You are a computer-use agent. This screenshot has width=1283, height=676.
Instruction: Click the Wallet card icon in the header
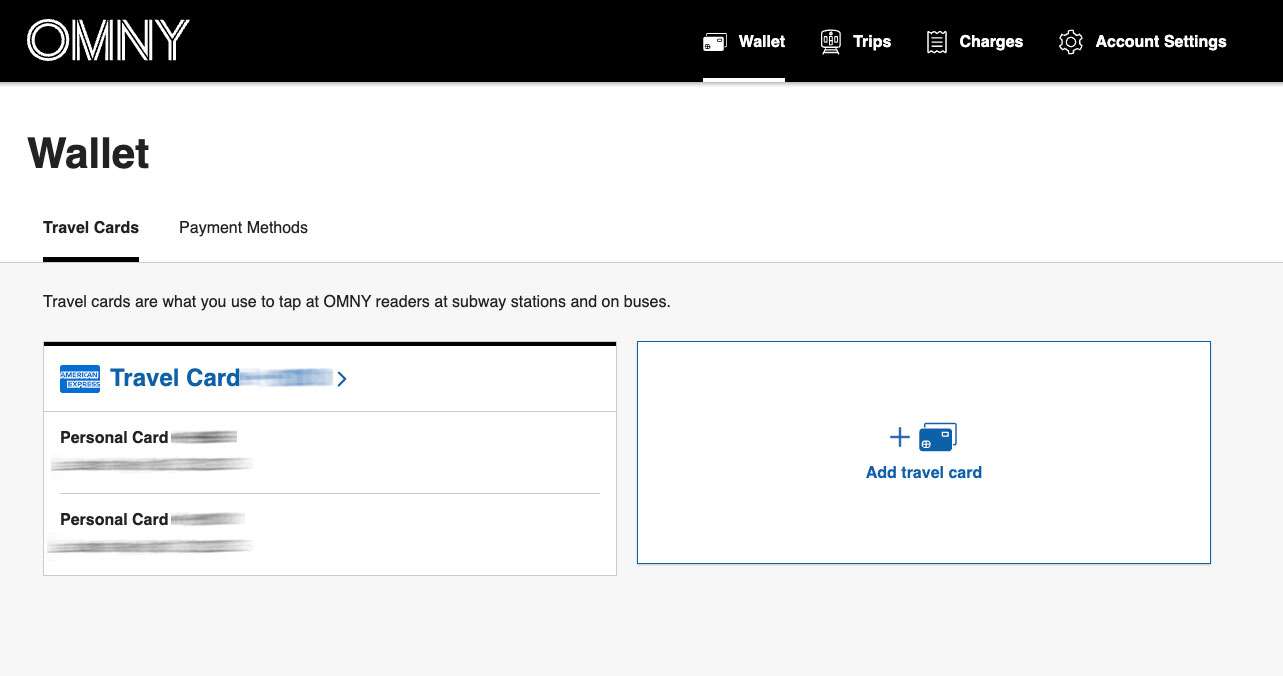pyautogui.click(x=714, y=42)
